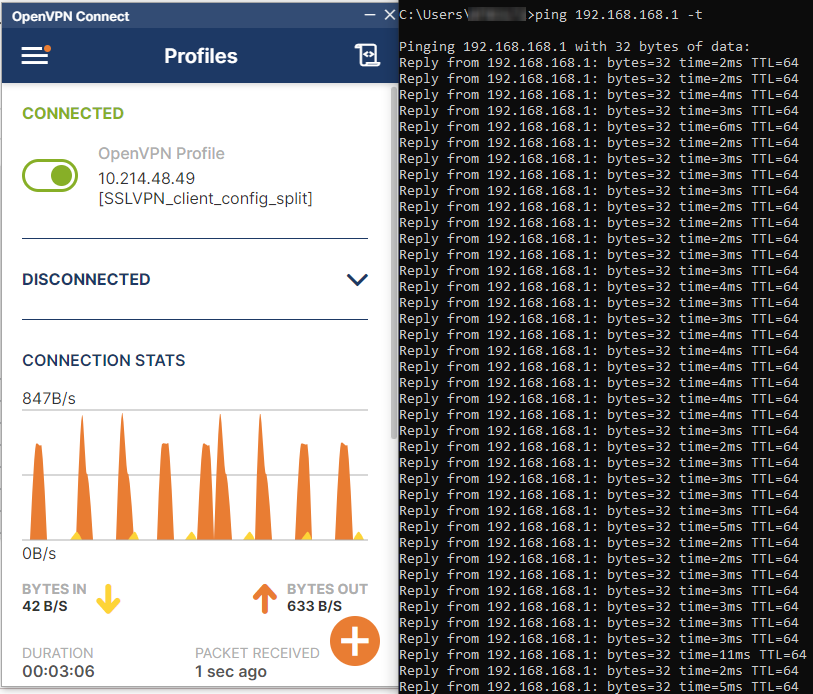Click the orange Bytes Out up arrow
This screenshot has height=694, width=813.
(x=265, y=599)
